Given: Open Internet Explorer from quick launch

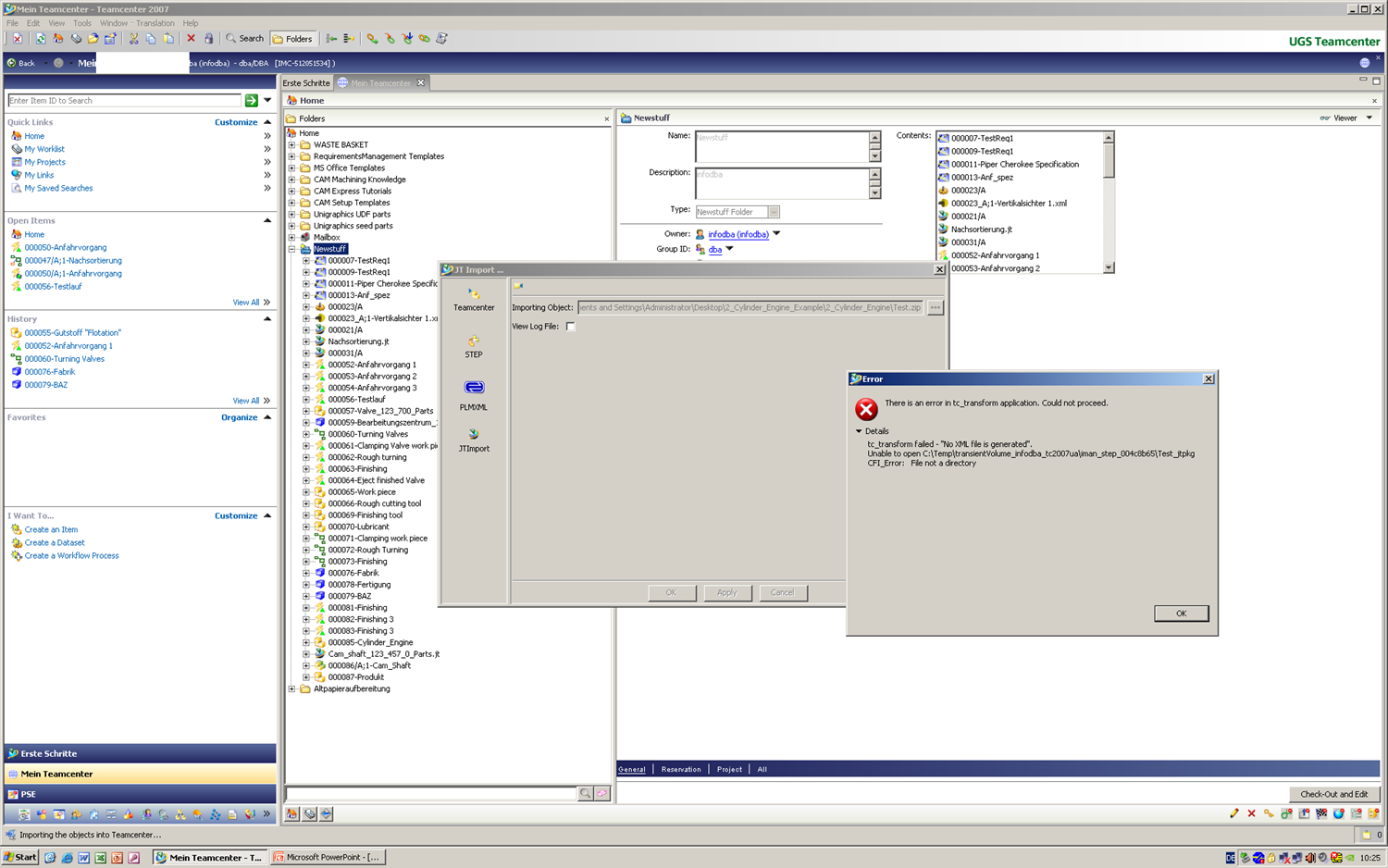Looking at the screenshot, I should (67, 858).
